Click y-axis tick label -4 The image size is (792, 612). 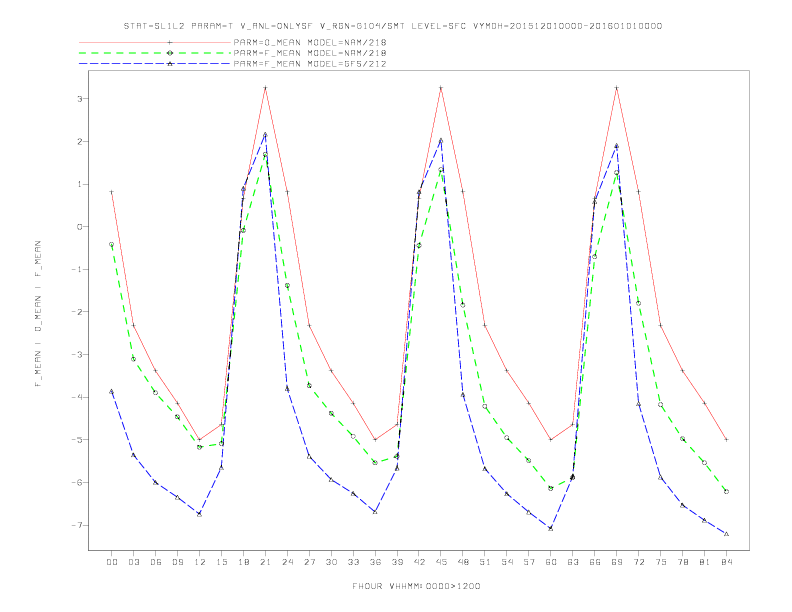[x=77, y=397]
